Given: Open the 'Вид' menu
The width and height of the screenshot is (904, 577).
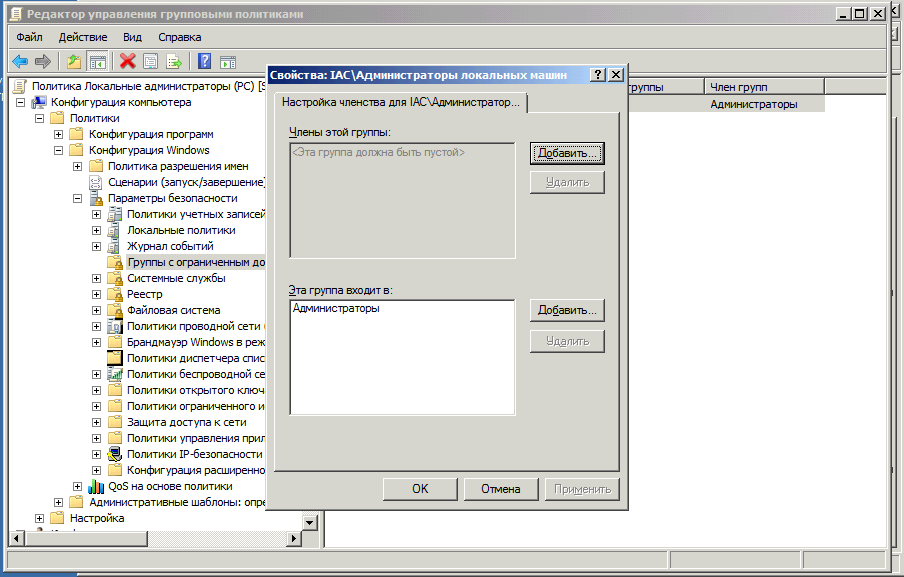Looking at the screenshot, I should pos(132,37).
